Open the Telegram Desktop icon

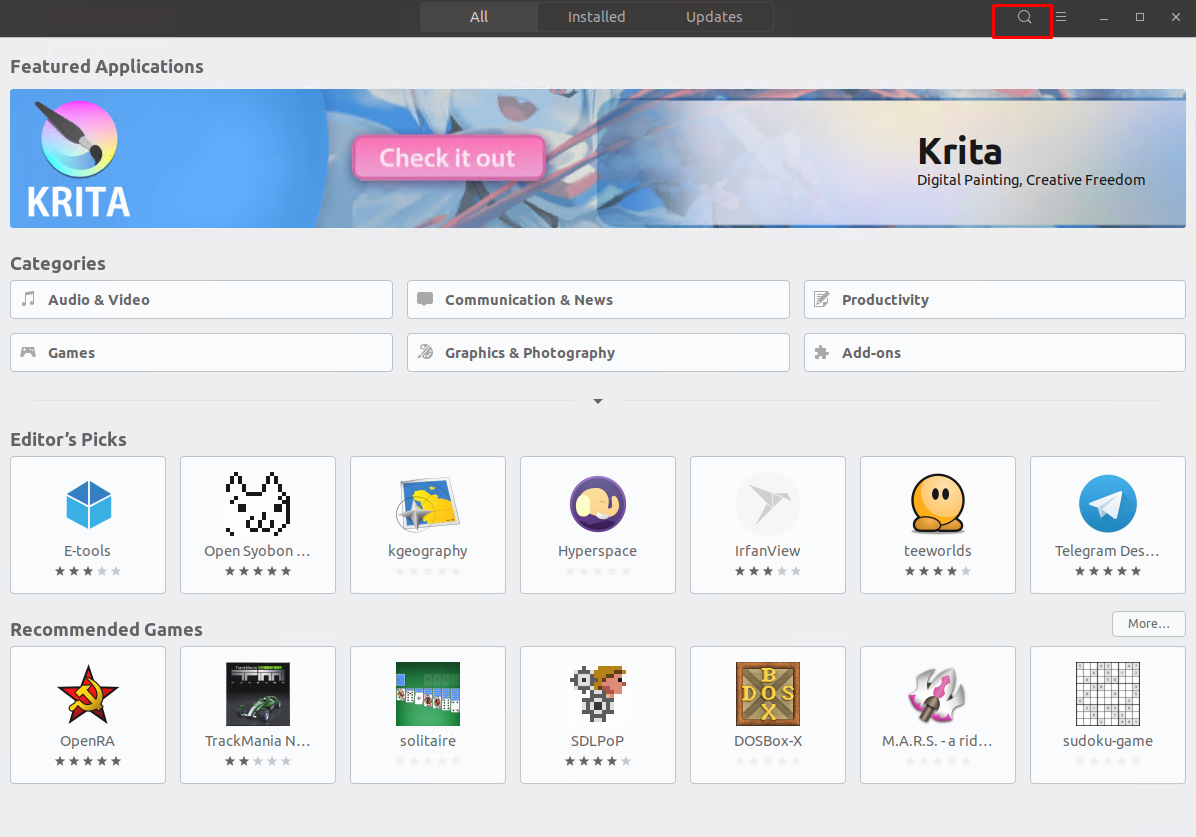1108,504
